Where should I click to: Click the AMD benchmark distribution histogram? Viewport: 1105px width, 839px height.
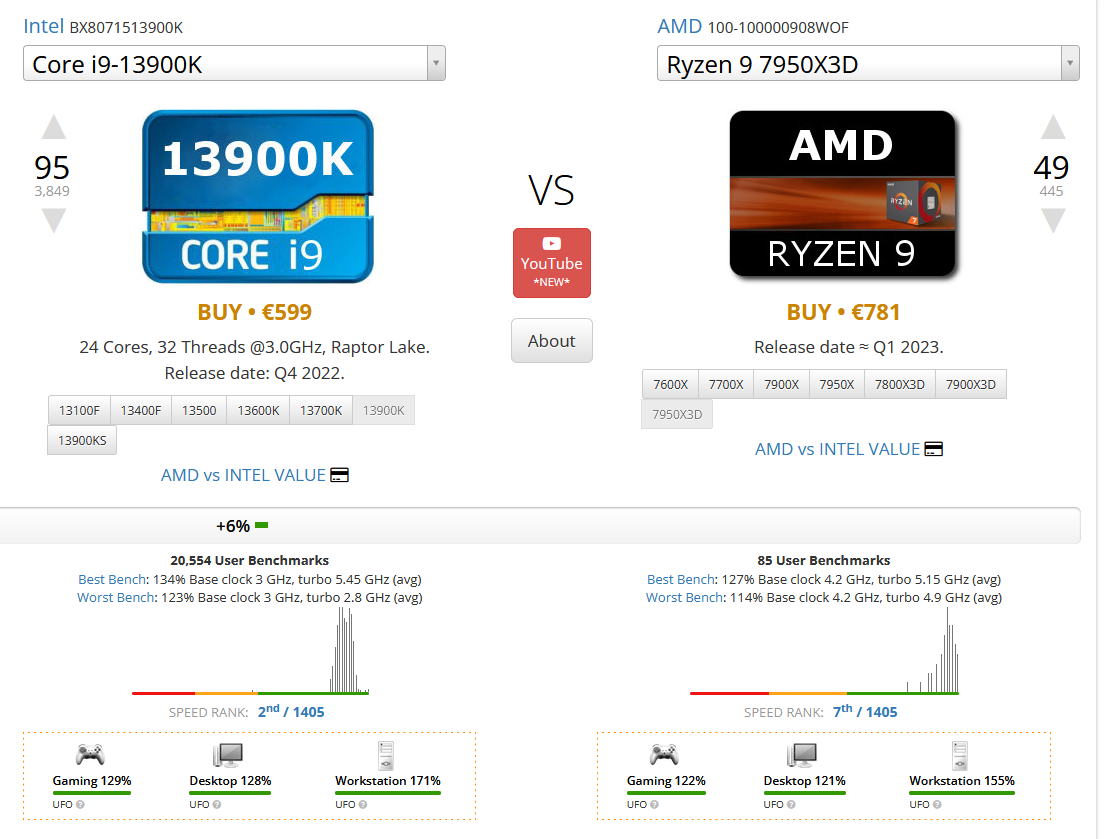click(x=825, y=651)
